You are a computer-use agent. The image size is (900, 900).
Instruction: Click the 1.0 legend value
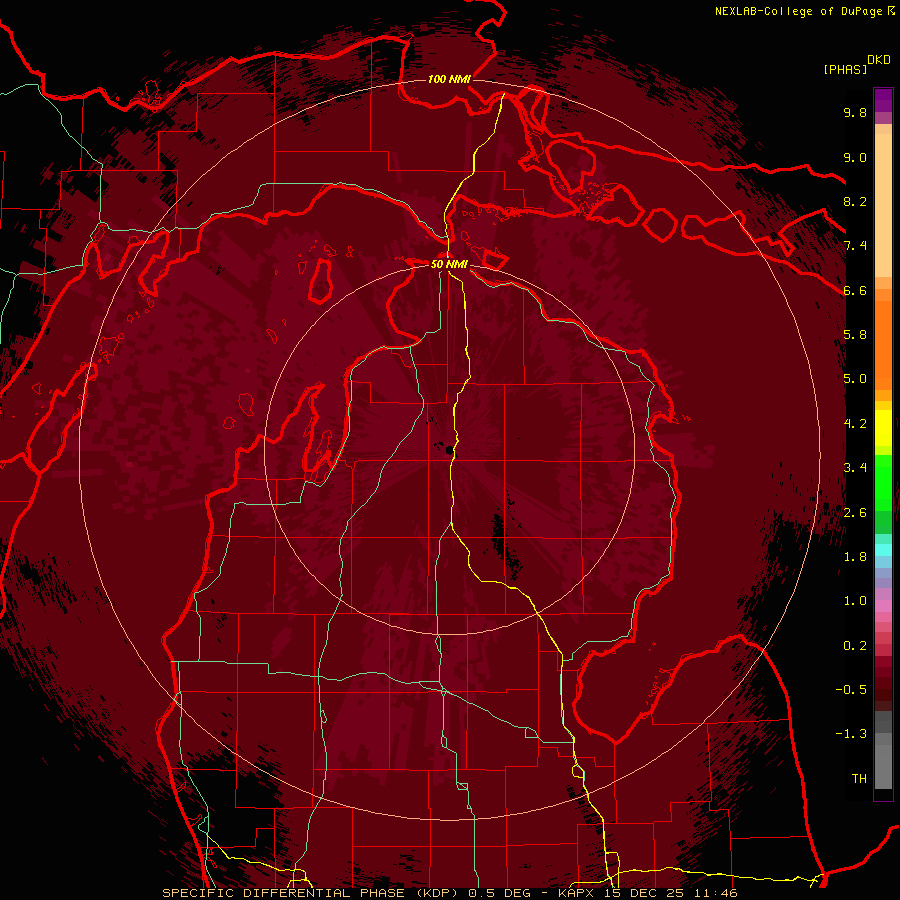pos(855,601)
